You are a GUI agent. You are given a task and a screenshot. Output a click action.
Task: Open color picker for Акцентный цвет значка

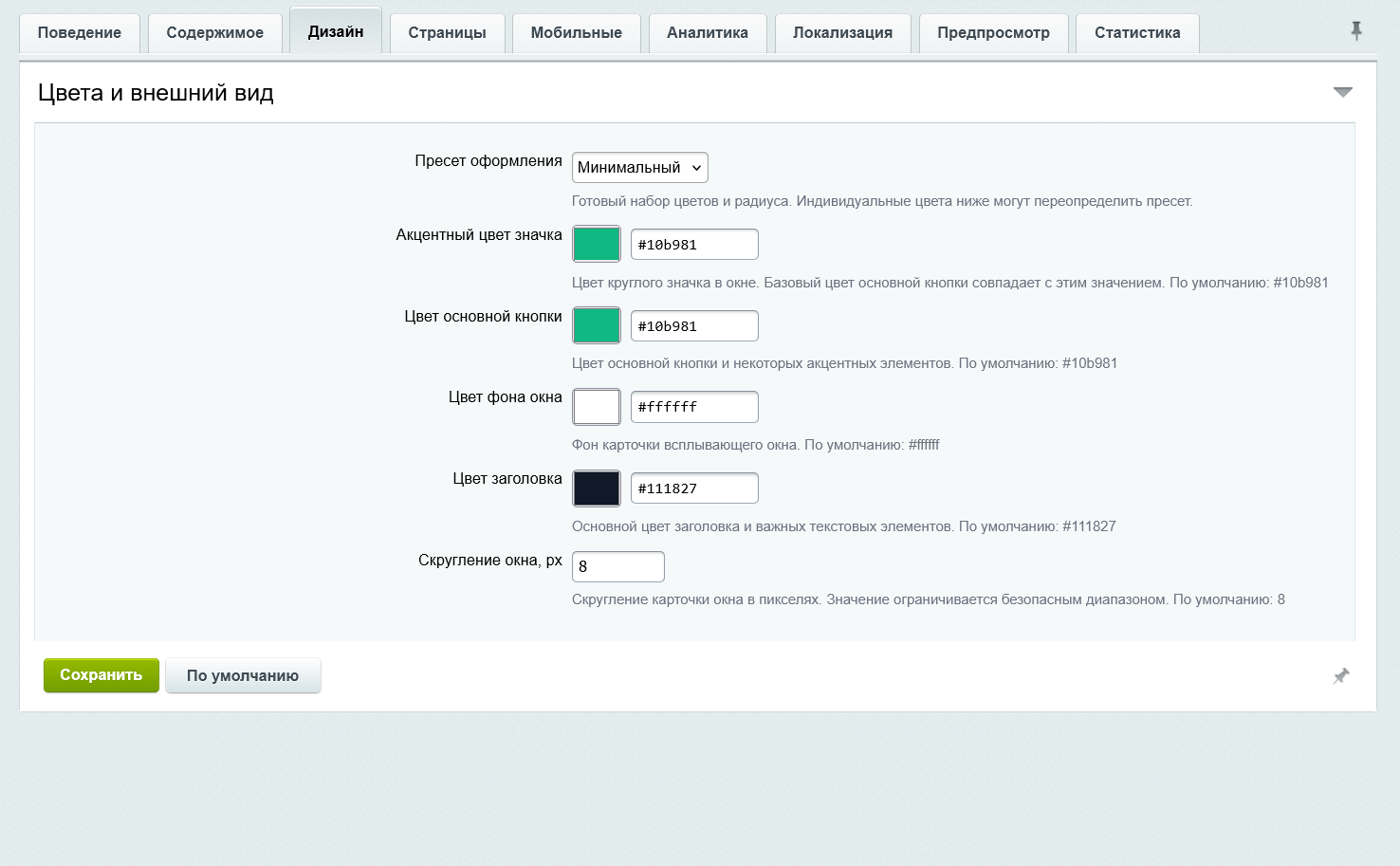pyautogui.click(x=597, y=244)
